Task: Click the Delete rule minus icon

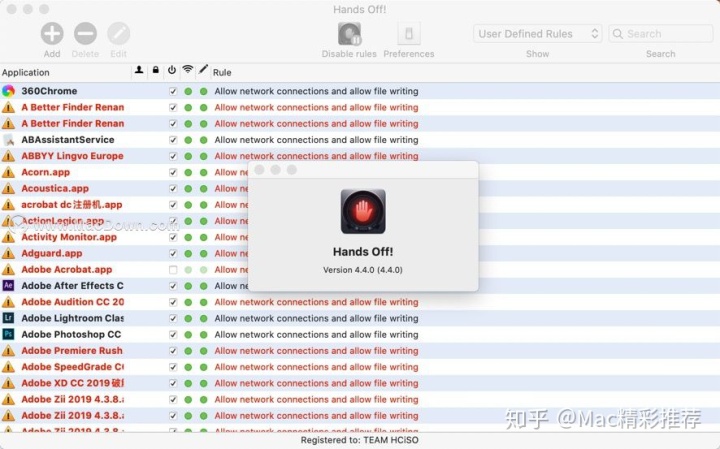Action: click(85, 34)
